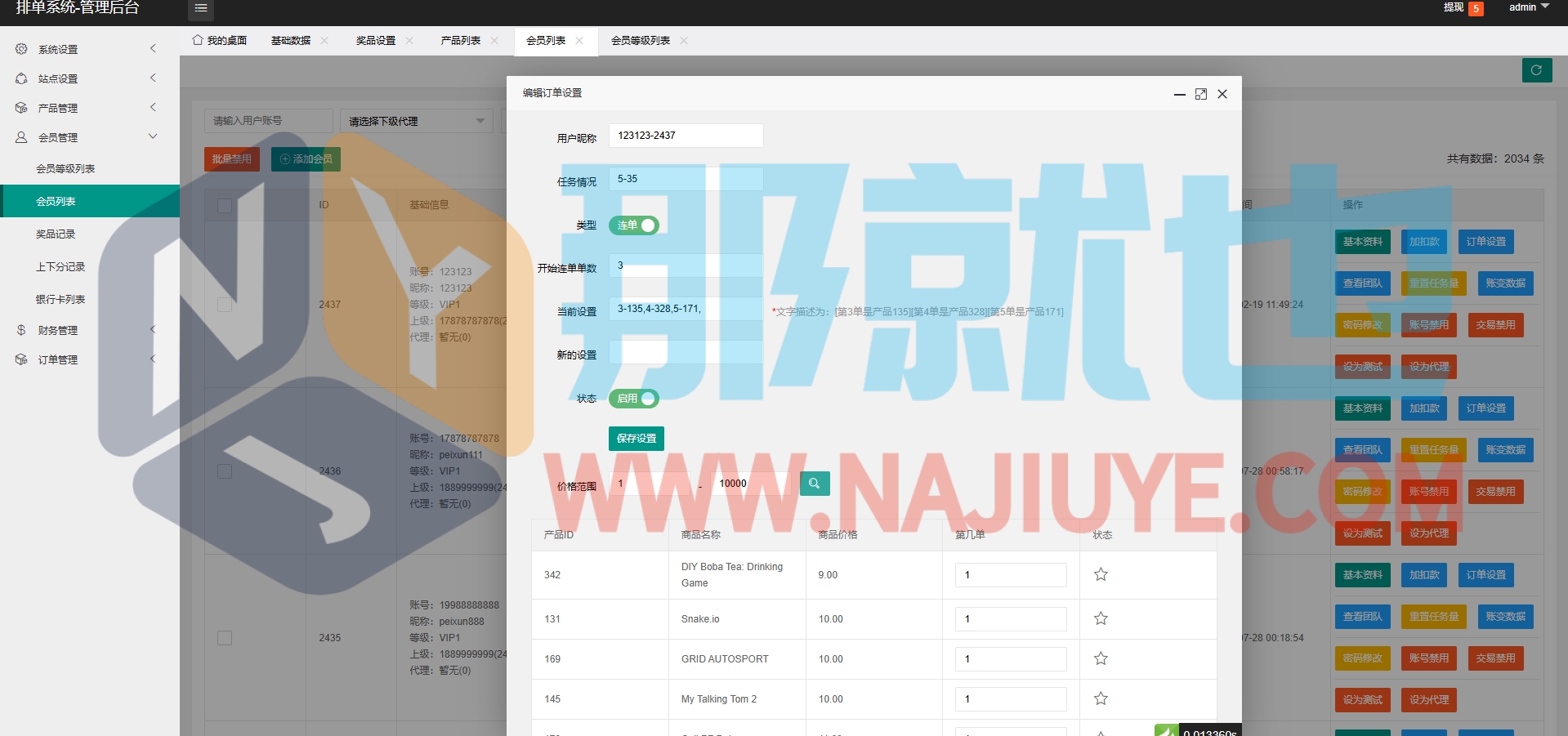Click star icon for My Talking Tom 2

pos(1101,698)
